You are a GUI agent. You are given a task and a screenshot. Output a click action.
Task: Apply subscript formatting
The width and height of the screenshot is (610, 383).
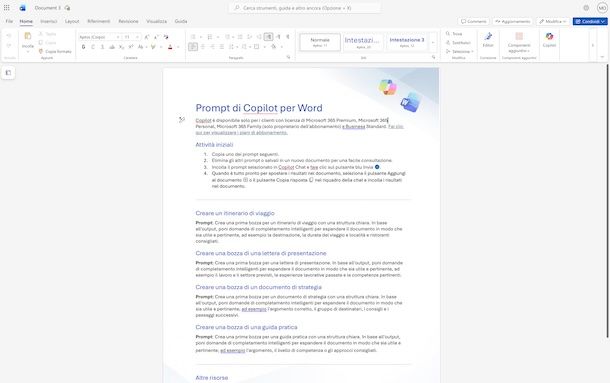point(121,47)
